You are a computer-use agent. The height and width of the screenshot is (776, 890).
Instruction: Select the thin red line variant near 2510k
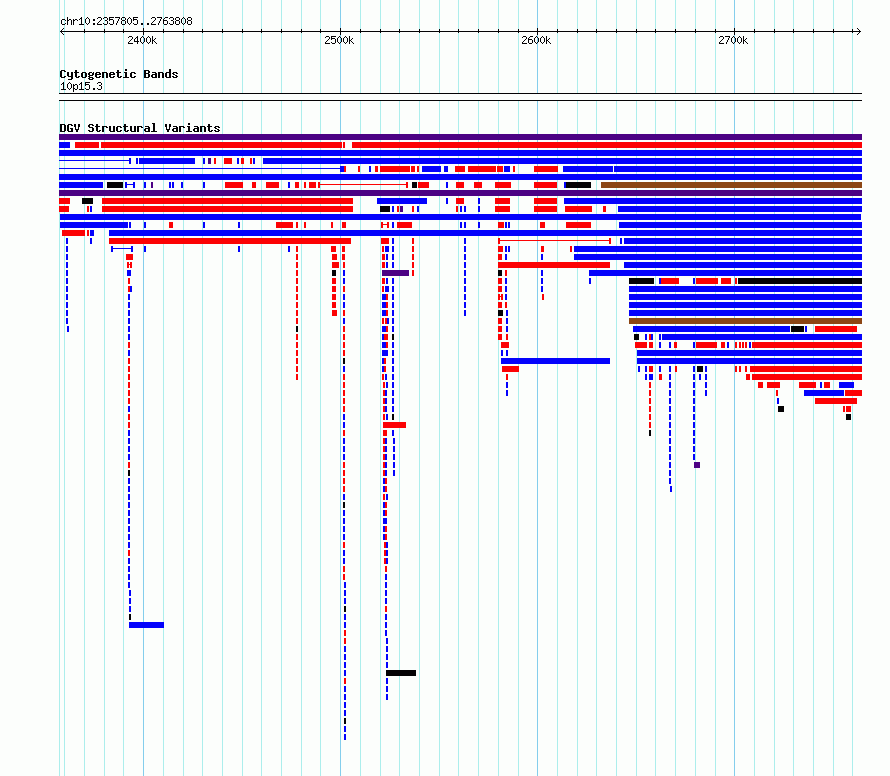point(363,185)
